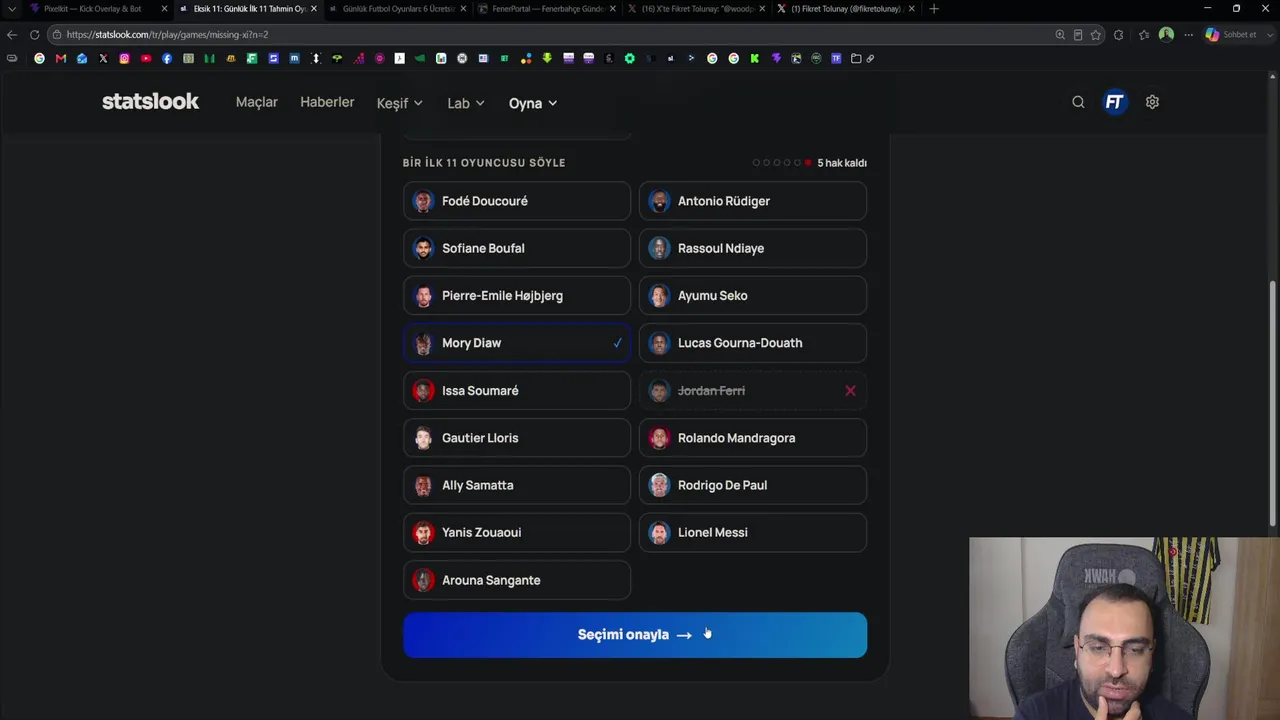Confirm selection with Seçimi onayla button
The image size is (1280, 720).
coord(635,635)
